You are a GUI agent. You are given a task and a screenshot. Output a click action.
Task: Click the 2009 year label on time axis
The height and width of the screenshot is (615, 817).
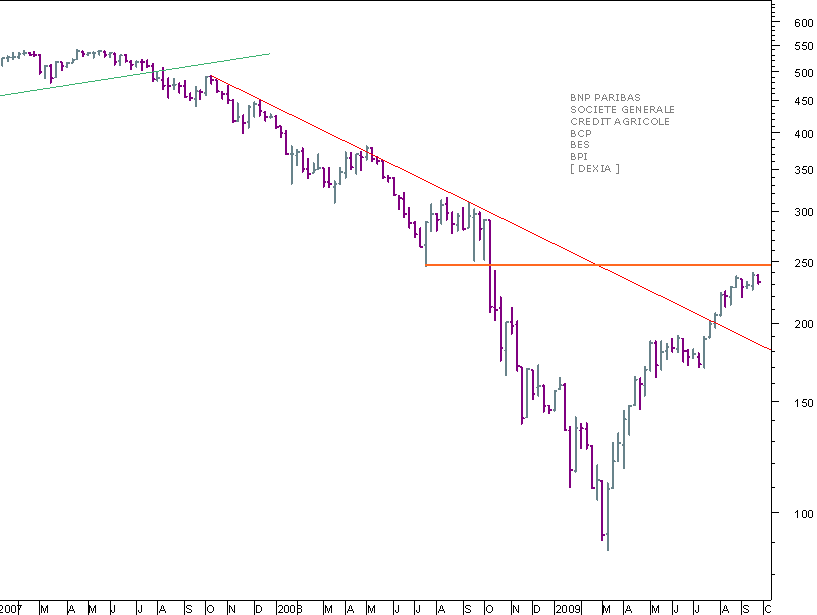(x=568, y=609)
